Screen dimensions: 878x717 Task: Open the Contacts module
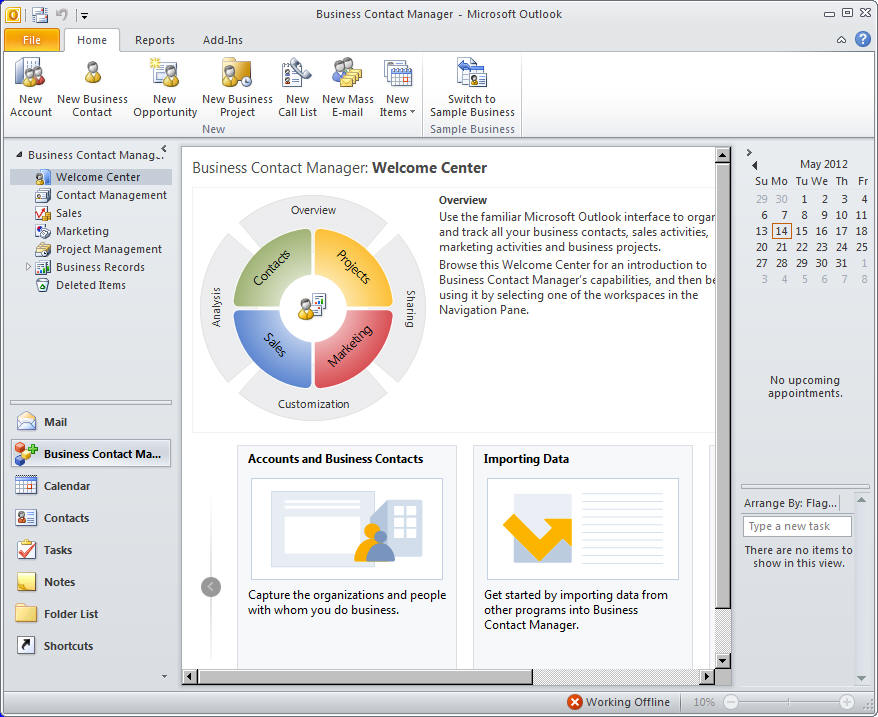tap(91, 518)
